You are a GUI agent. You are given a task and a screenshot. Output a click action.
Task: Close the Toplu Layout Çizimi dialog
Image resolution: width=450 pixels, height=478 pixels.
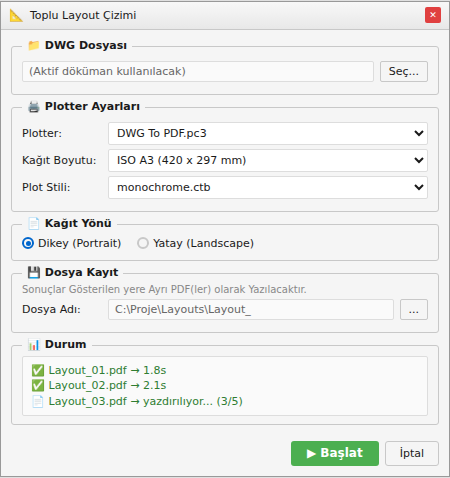(x=433, y=15)
